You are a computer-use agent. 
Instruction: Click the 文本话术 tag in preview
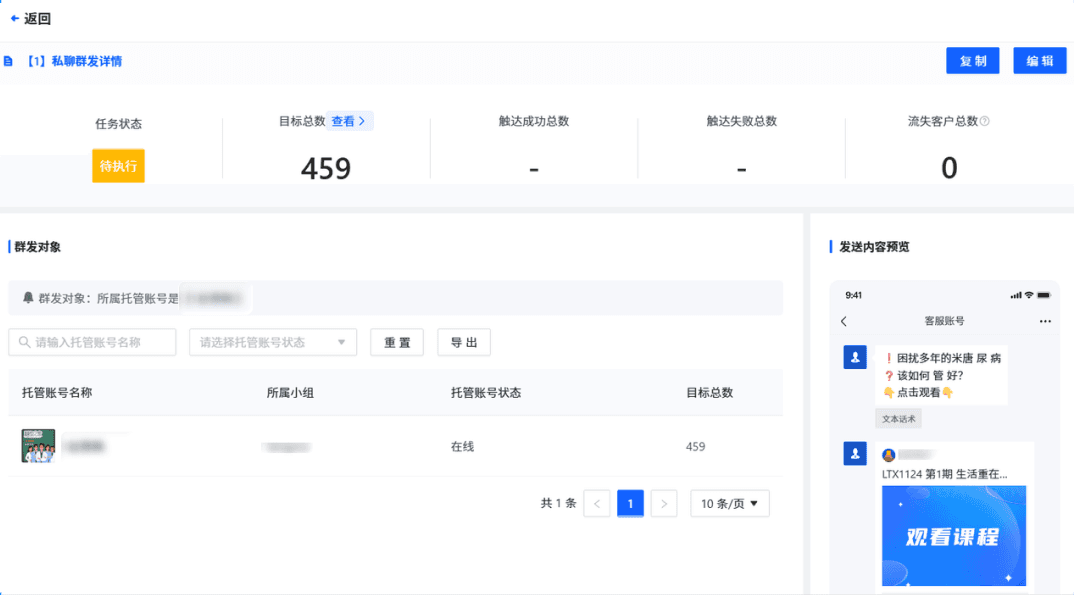pos(898,419)
